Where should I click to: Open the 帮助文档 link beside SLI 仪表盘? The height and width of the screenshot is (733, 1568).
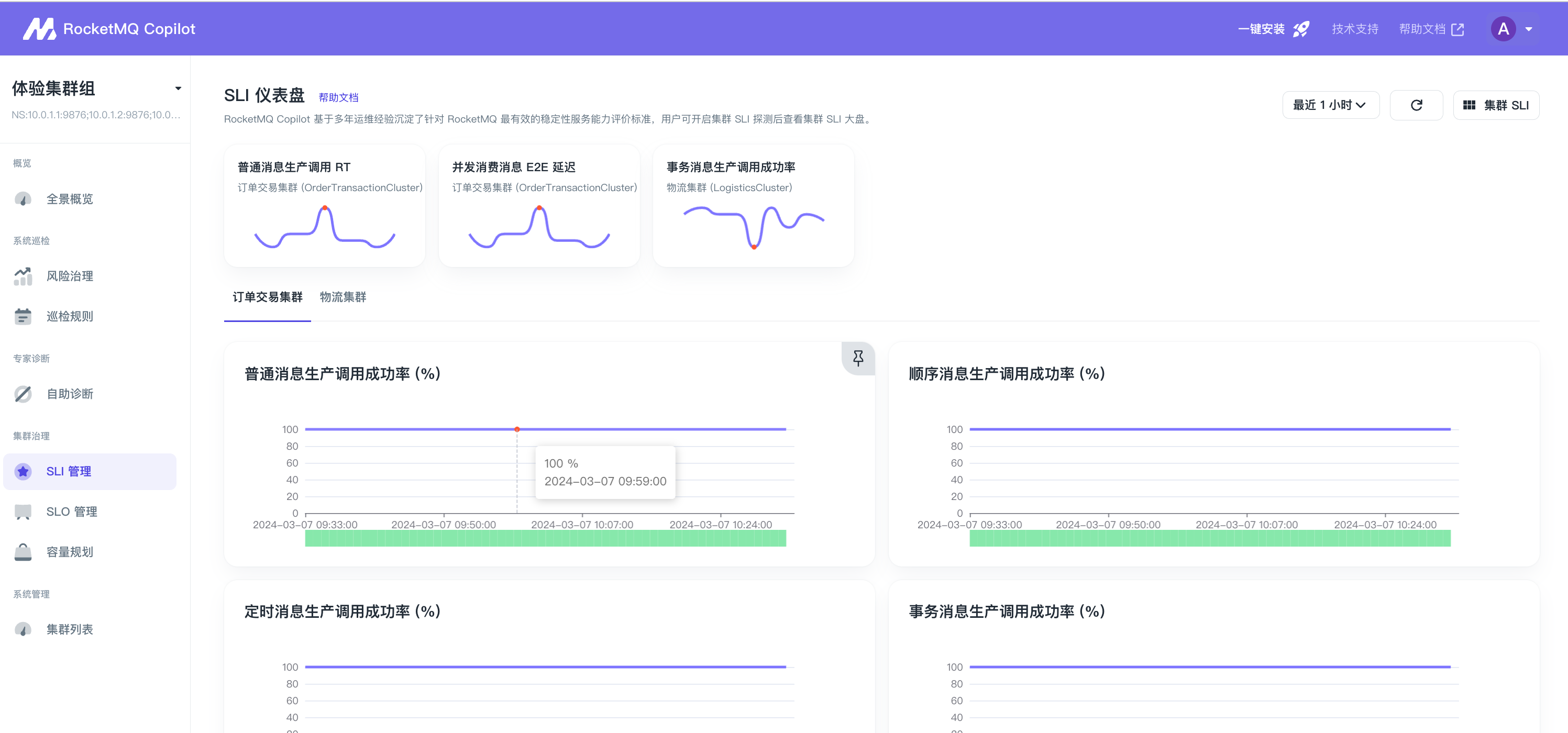[338, 97]
